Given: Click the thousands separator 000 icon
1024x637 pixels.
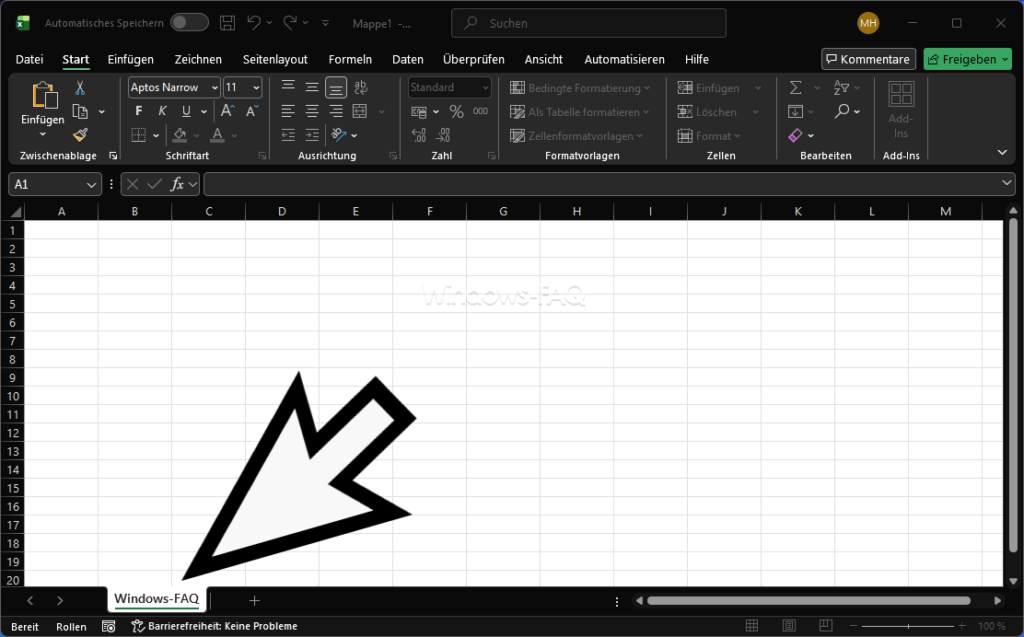Looking at the screenshot, I should tap(481, 111).
